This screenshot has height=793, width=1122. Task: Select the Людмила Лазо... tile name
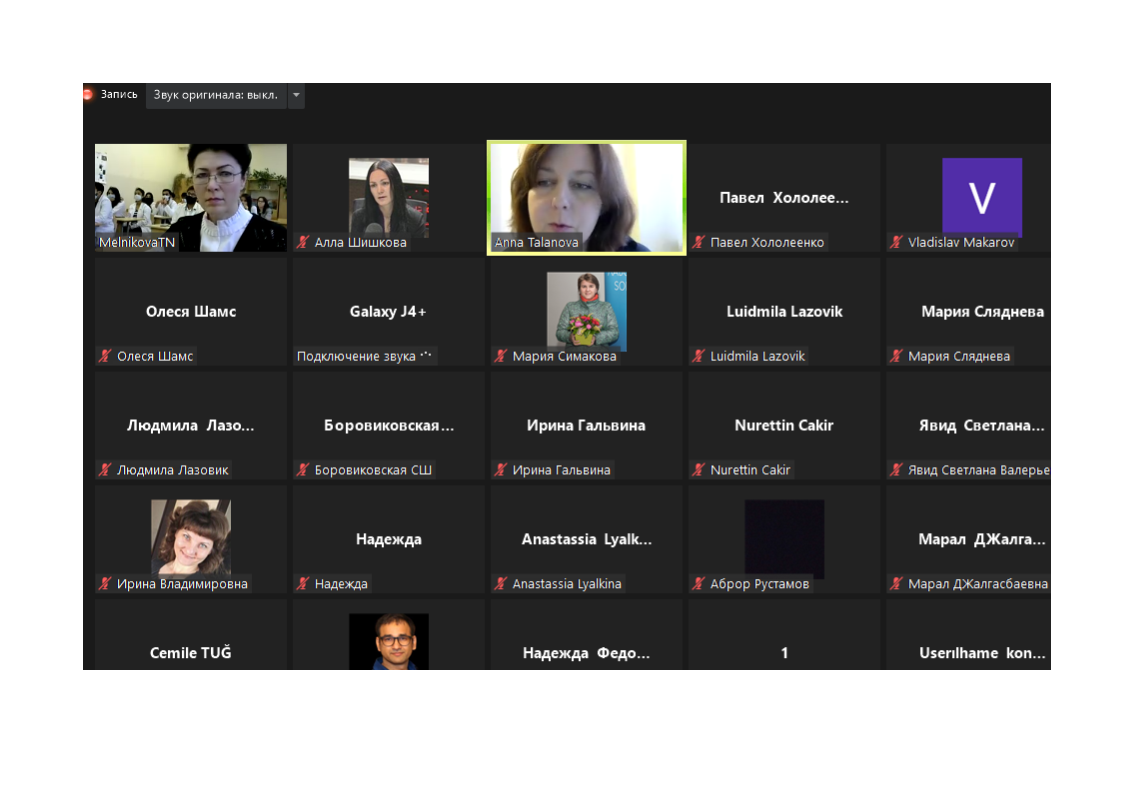point(191,425)
